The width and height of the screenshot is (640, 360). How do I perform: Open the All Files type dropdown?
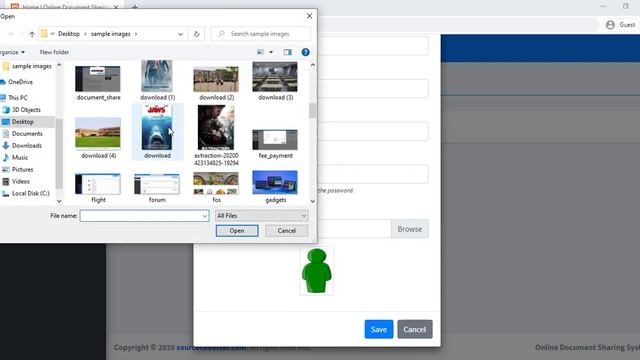coord(261,216)
